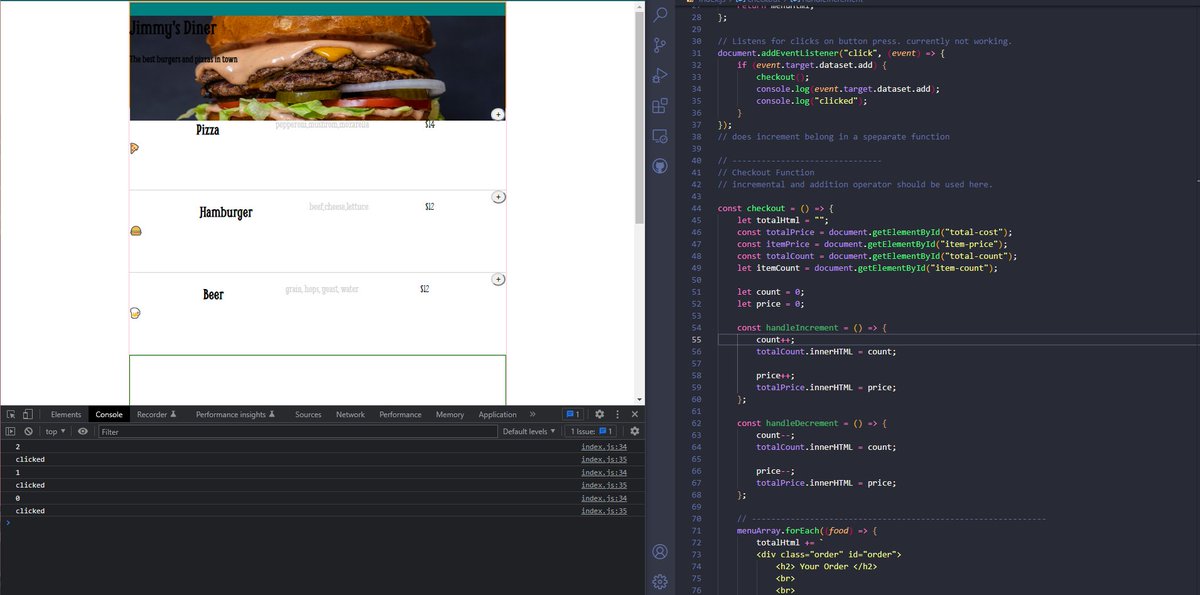Screen dimensions: 1200x595
Task: Open the GitHub view in activity bar
Action: tap(659, 165)
